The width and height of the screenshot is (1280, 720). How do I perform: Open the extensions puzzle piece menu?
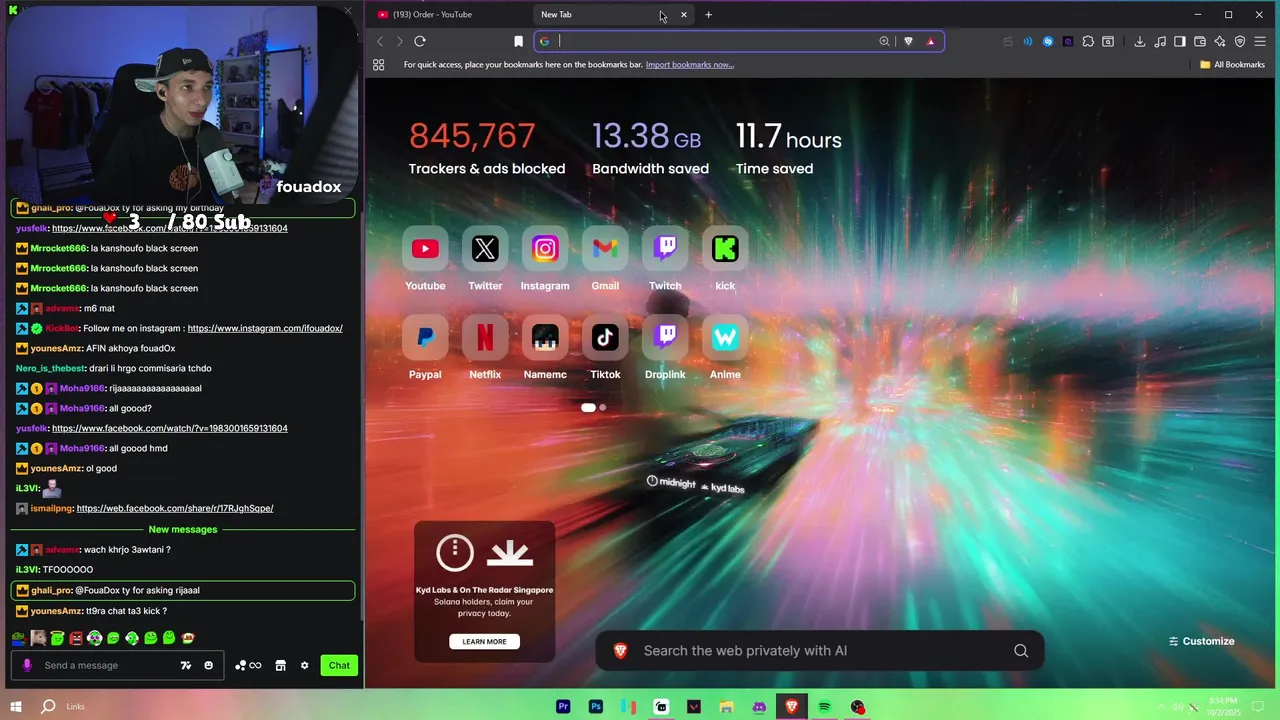[1088, 41]
